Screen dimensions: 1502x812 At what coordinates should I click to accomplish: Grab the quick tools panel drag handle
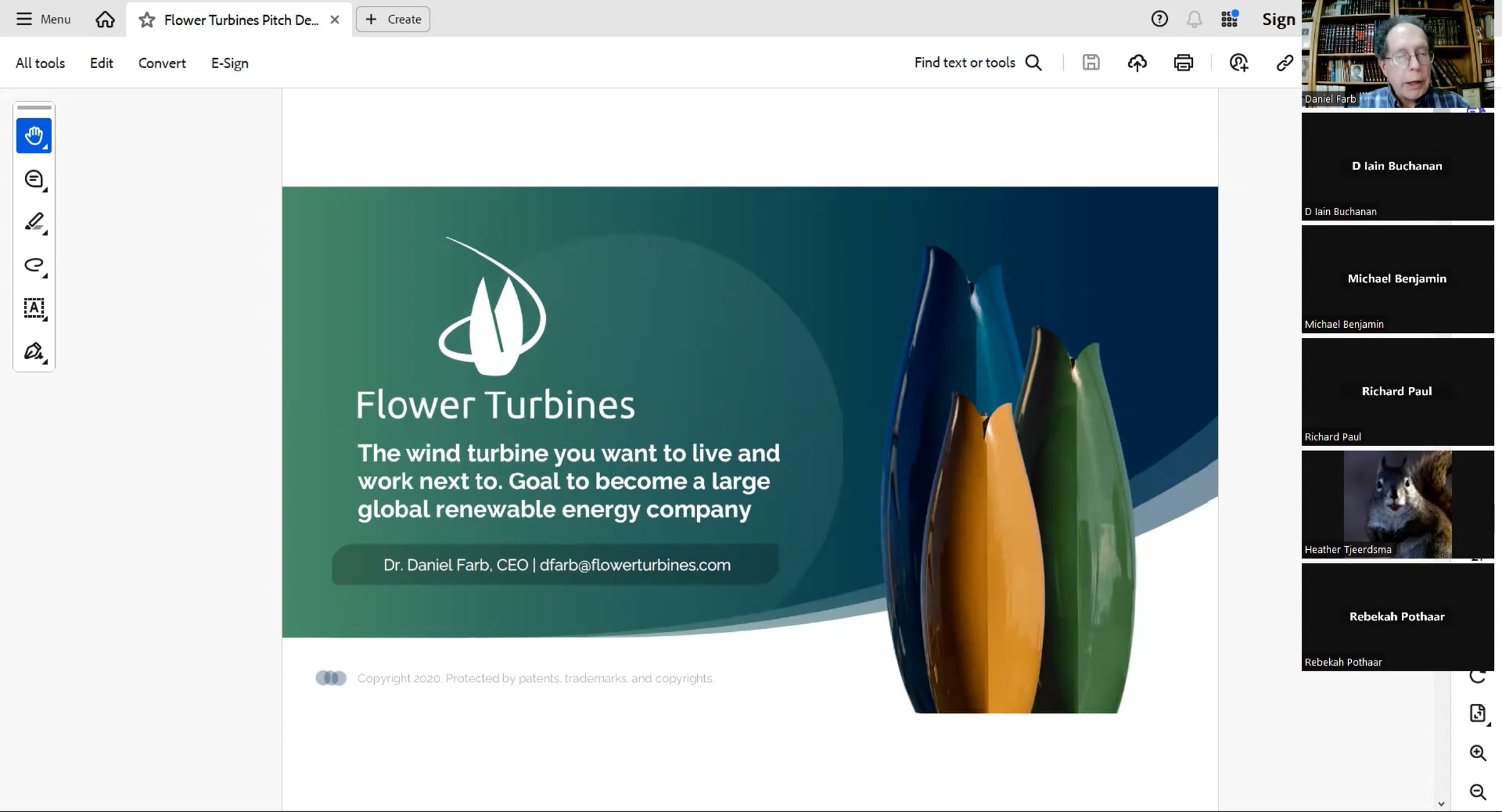pyautogui.click(x=34, y=108)
